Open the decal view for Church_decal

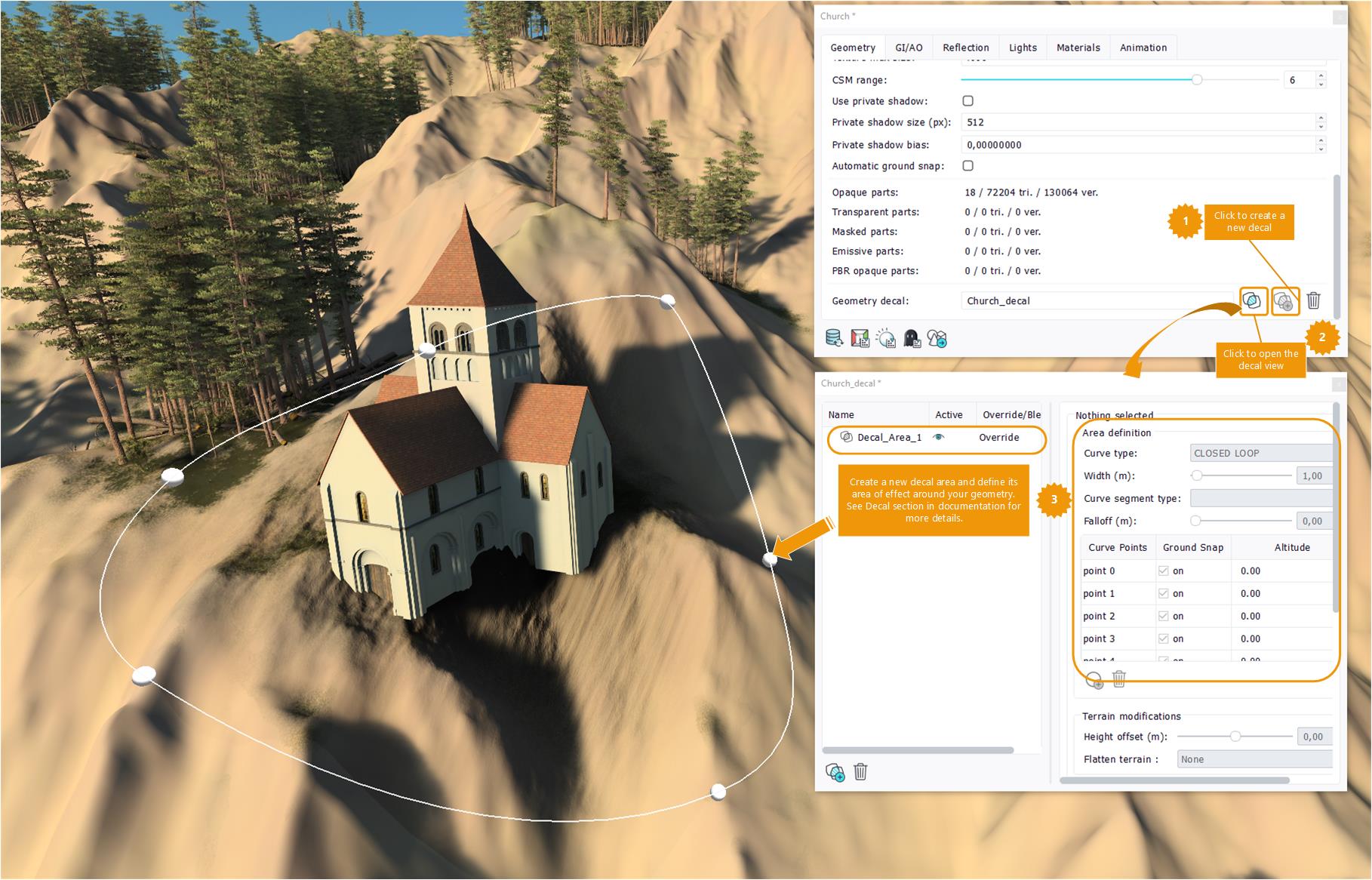pos(1252,301)
